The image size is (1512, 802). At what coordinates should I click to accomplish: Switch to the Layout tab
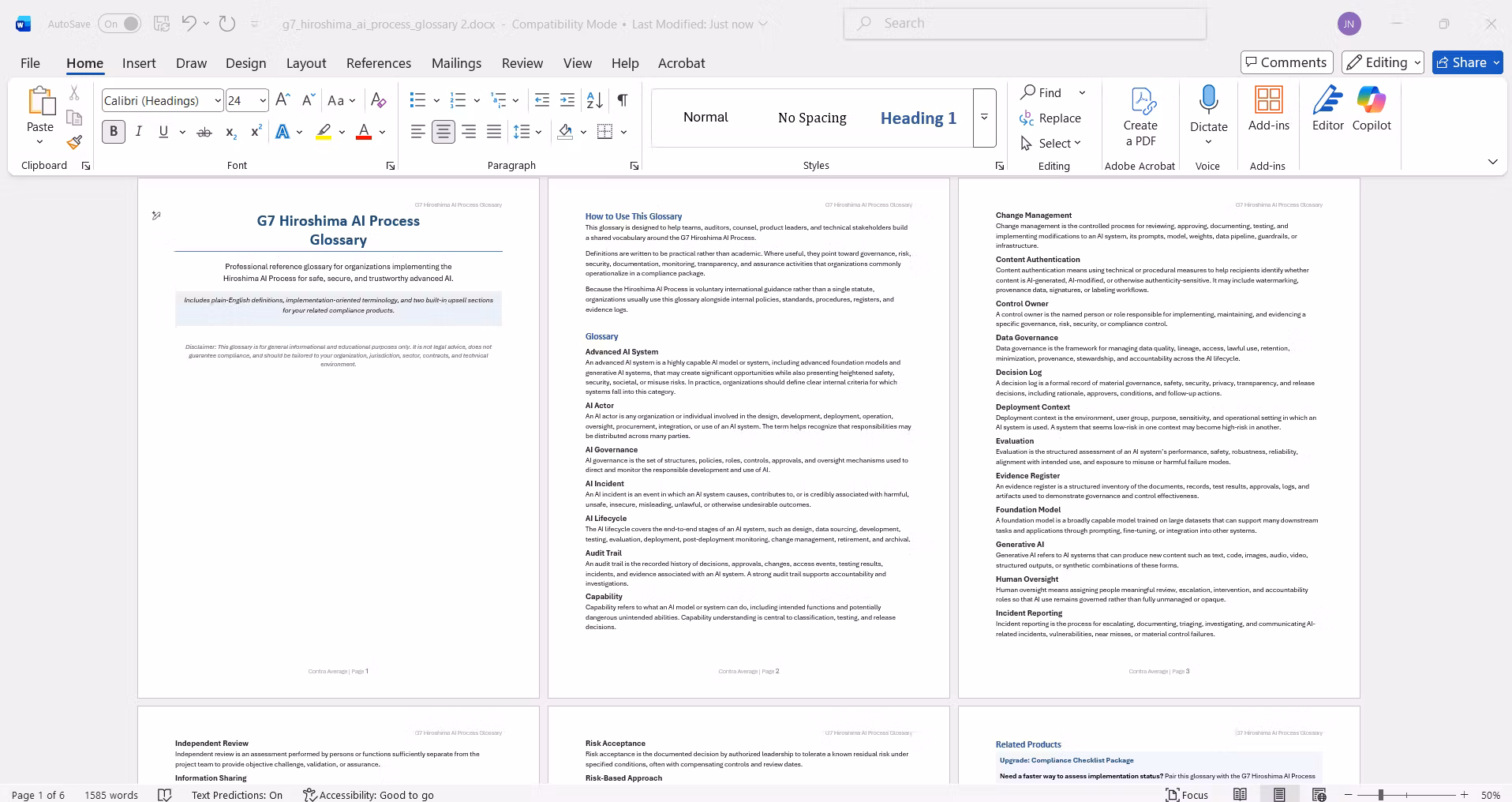point(306,63)
